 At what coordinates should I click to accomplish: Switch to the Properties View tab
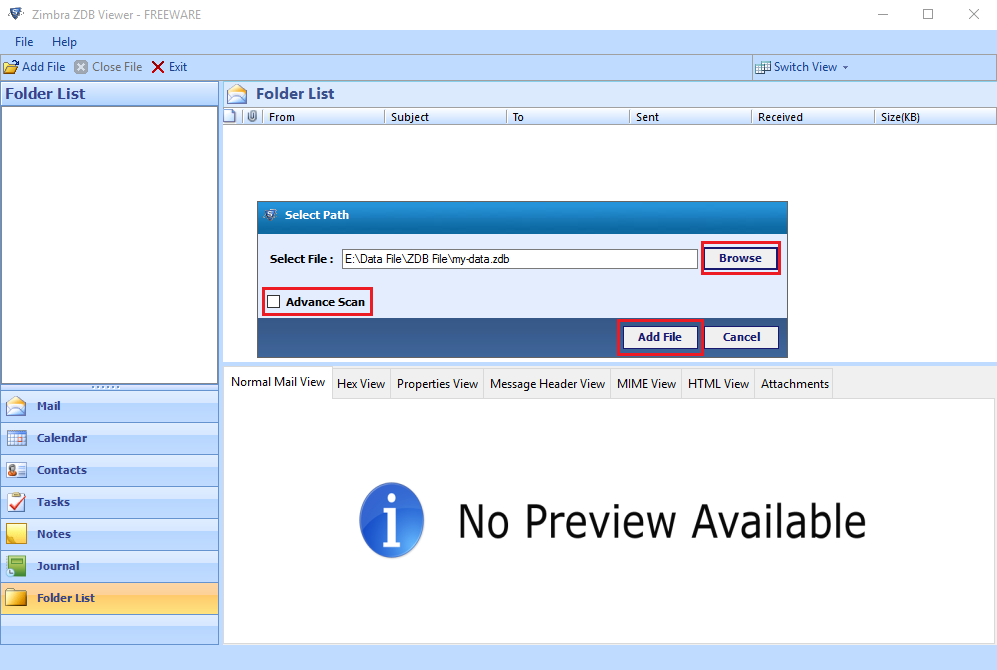tap(437, 384)
